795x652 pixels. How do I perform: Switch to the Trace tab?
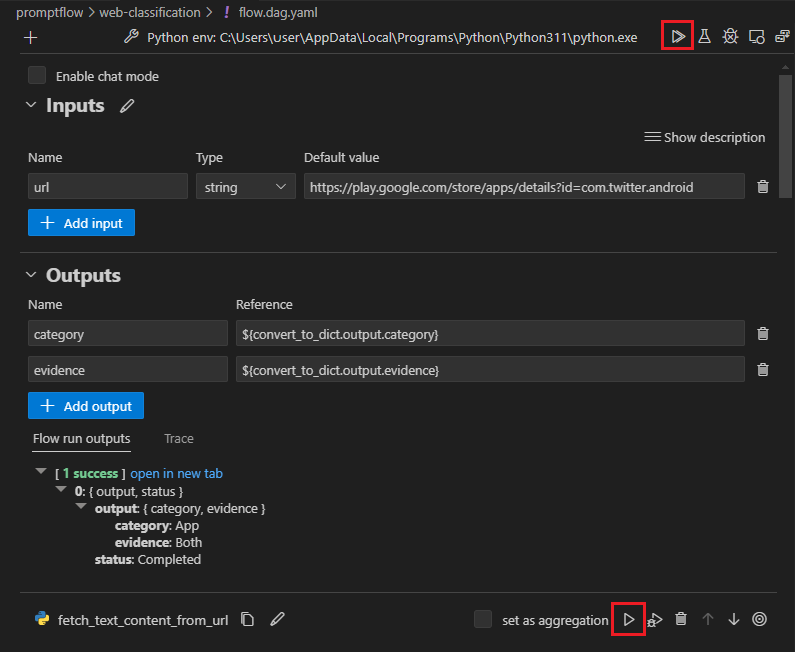pyautogui.click(x=179, y=439)
